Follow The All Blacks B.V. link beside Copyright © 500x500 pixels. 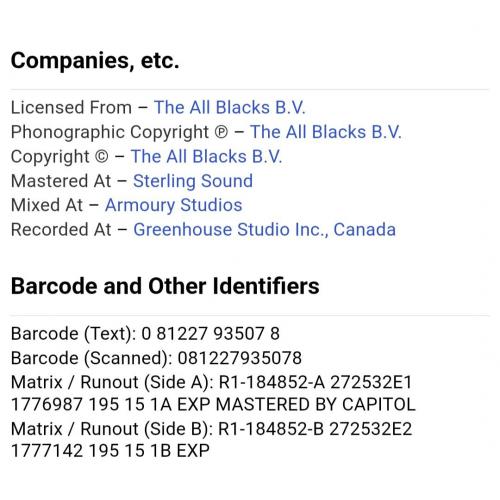coord(206,157)
